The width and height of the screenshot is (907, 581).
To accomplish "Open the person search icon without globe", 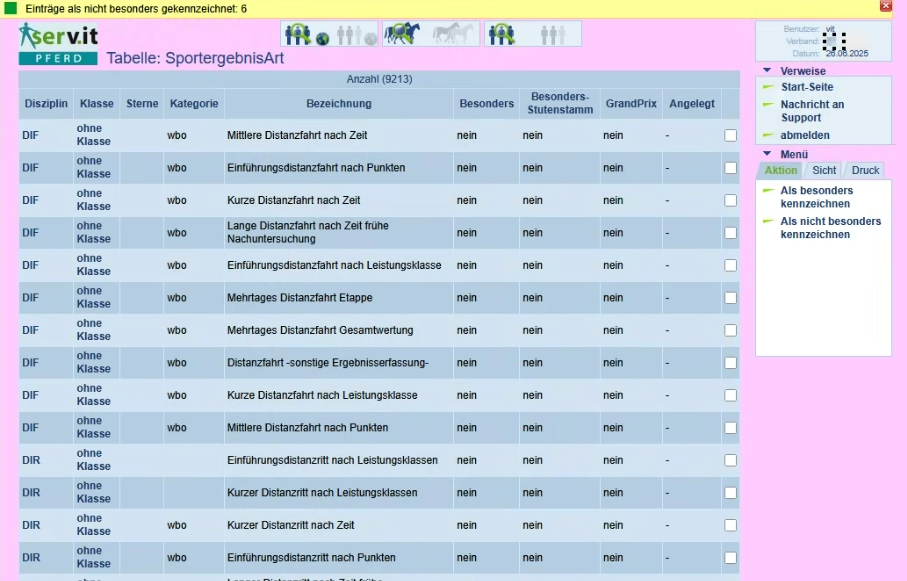I will (501, 34).
